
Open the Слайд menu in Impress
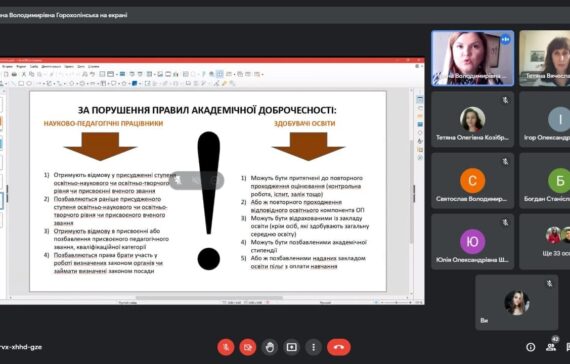(34, 67)
